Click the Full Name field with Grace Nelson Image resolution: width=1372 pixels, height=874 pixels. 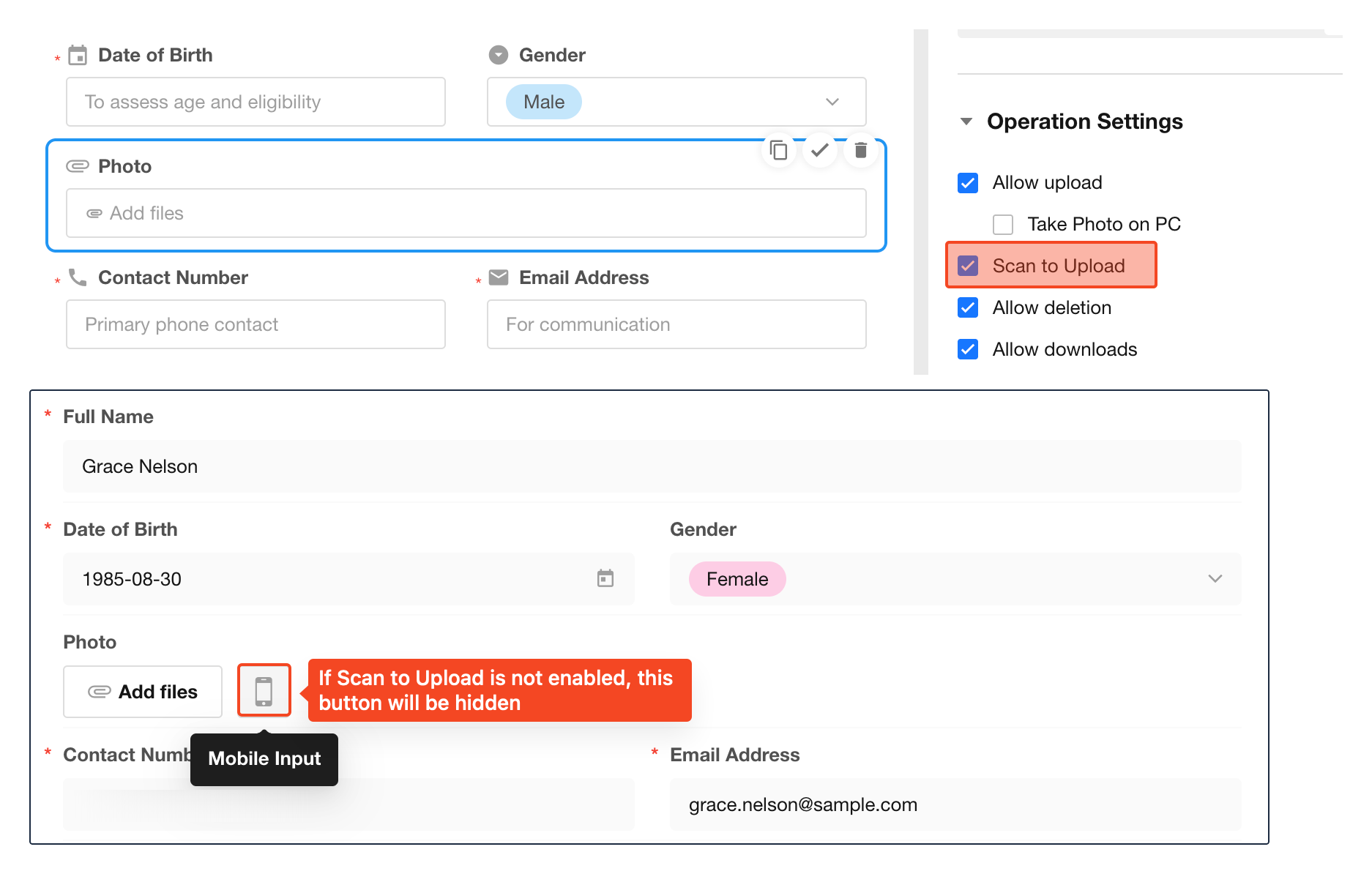(652, 466)
